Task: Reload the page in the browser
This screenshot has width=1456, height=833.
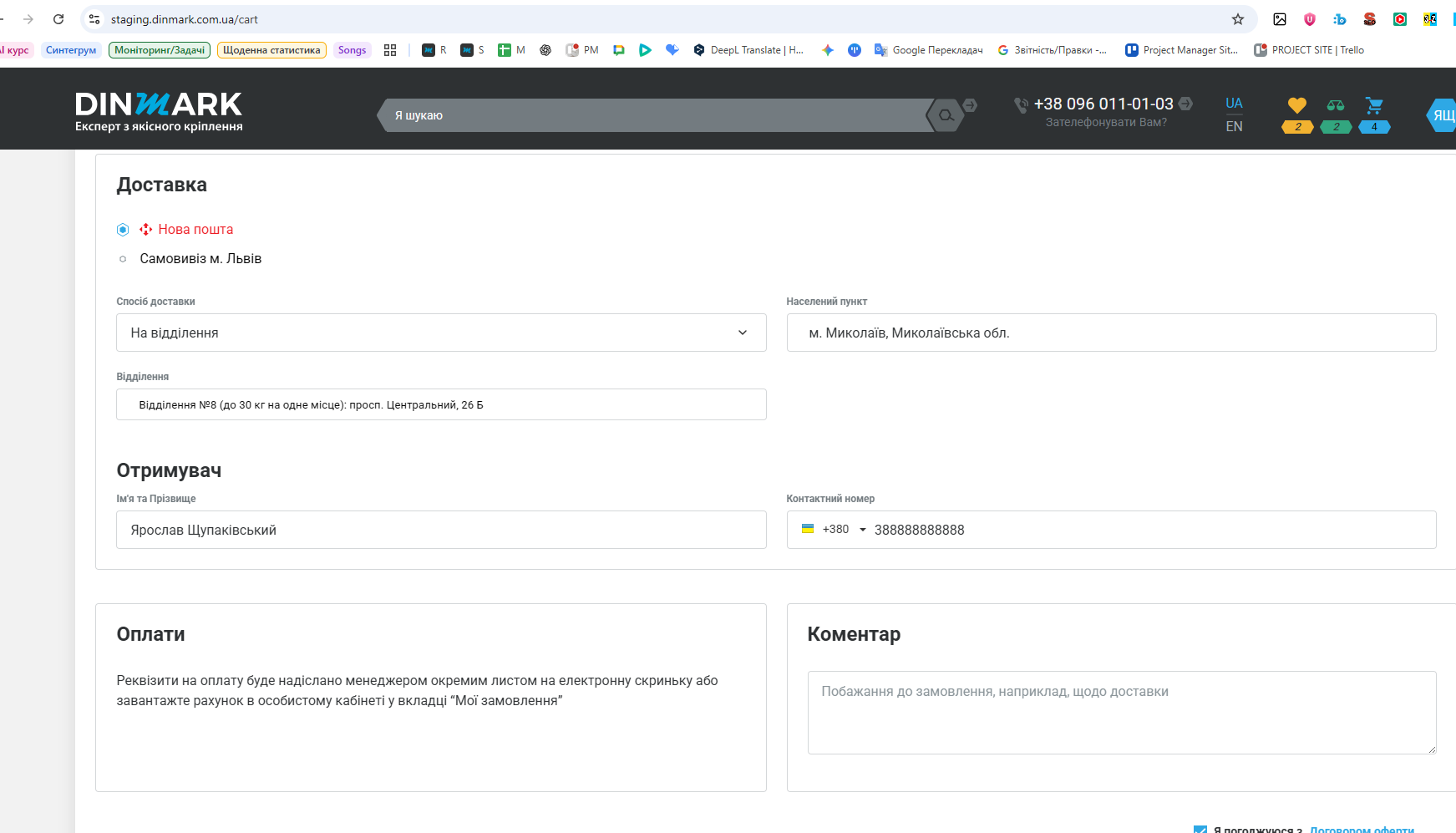Action: 58,19
